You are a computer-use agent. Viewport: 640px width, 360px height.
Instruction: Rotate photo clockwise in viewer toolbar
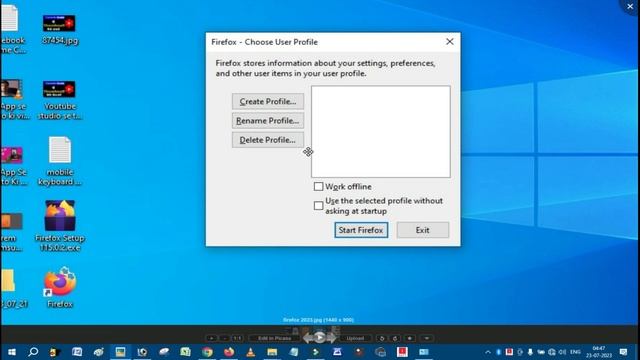tap(395, 338)
